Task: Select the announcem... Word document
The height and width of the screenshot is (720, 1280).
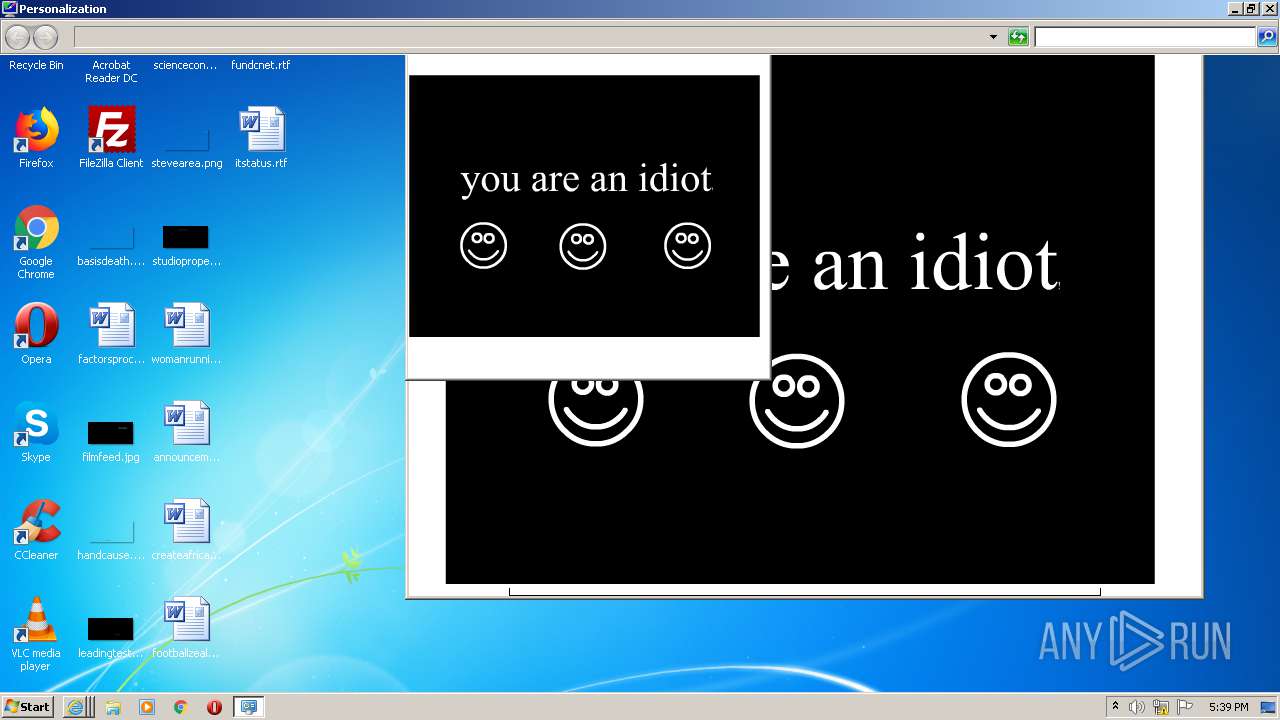Action: [x=186, y=431]
